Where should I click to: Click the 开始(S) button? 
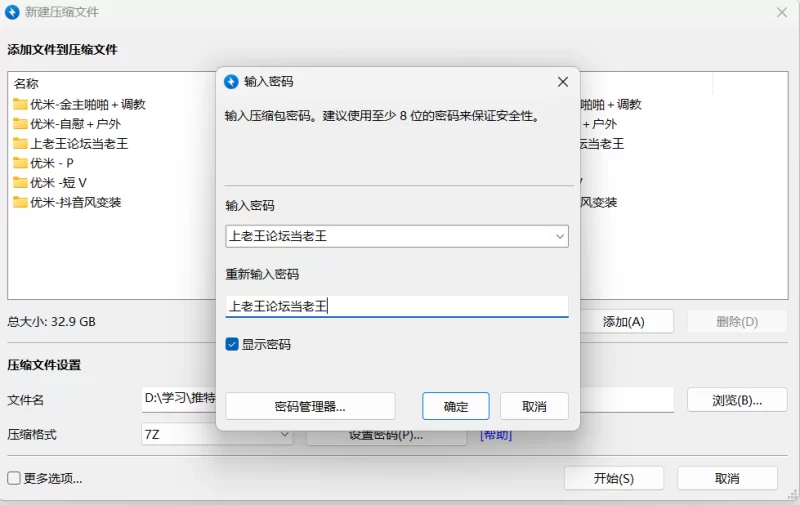point(614,478)
